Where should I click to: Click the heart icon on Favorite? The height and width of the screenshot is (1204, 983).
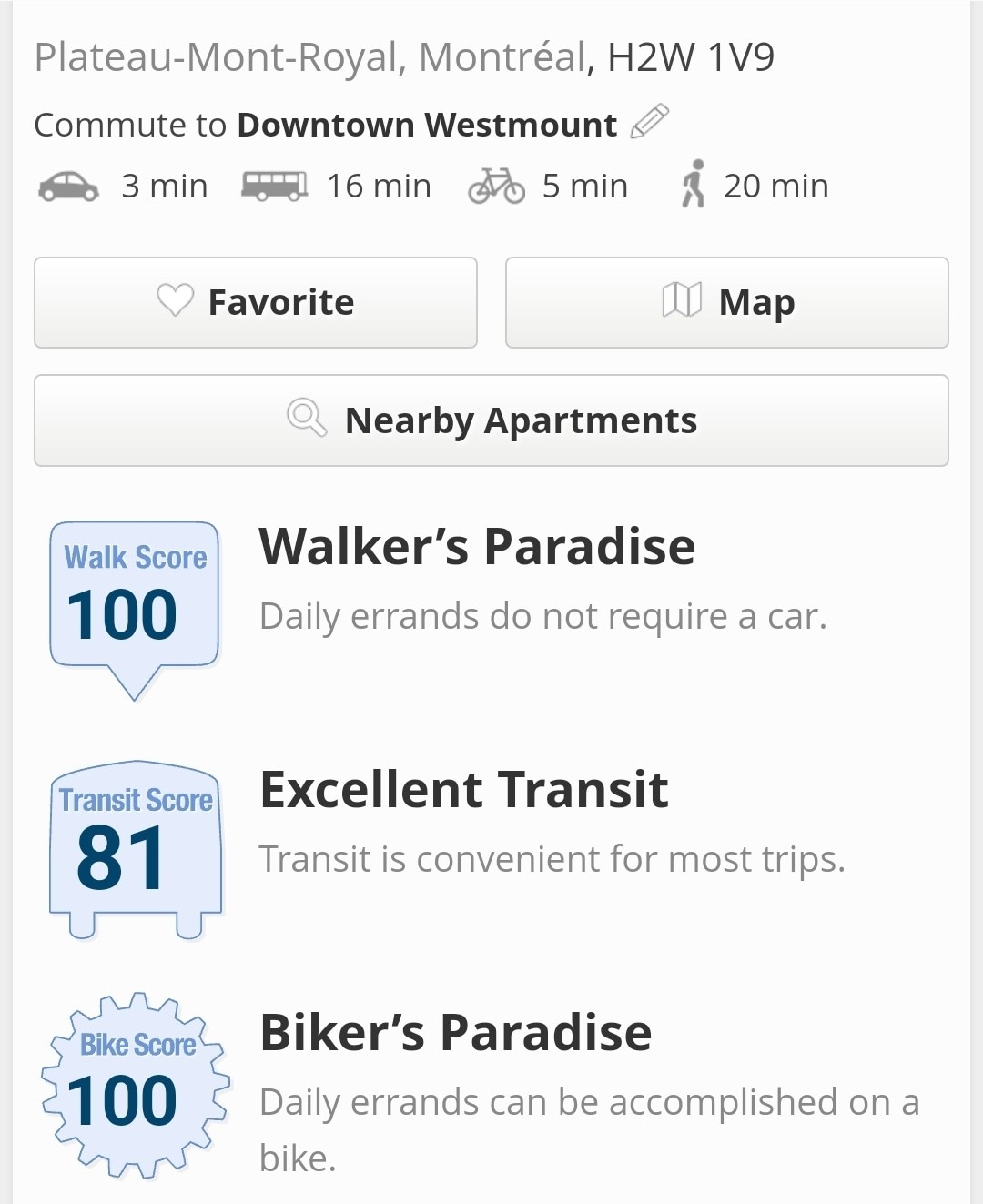tap(175, 300)
